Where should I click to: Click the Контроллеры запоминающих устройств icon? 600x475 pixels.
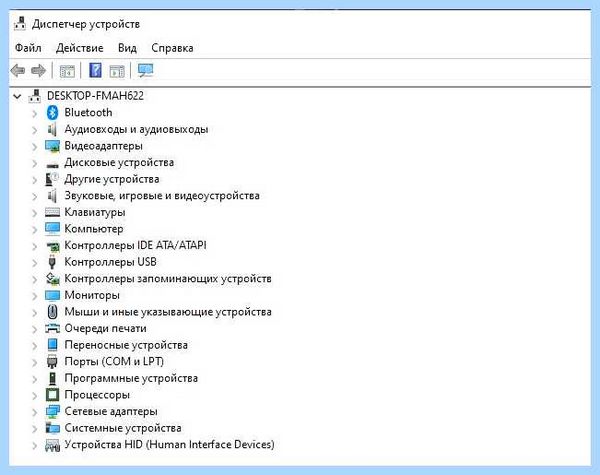tap(53, 279)
